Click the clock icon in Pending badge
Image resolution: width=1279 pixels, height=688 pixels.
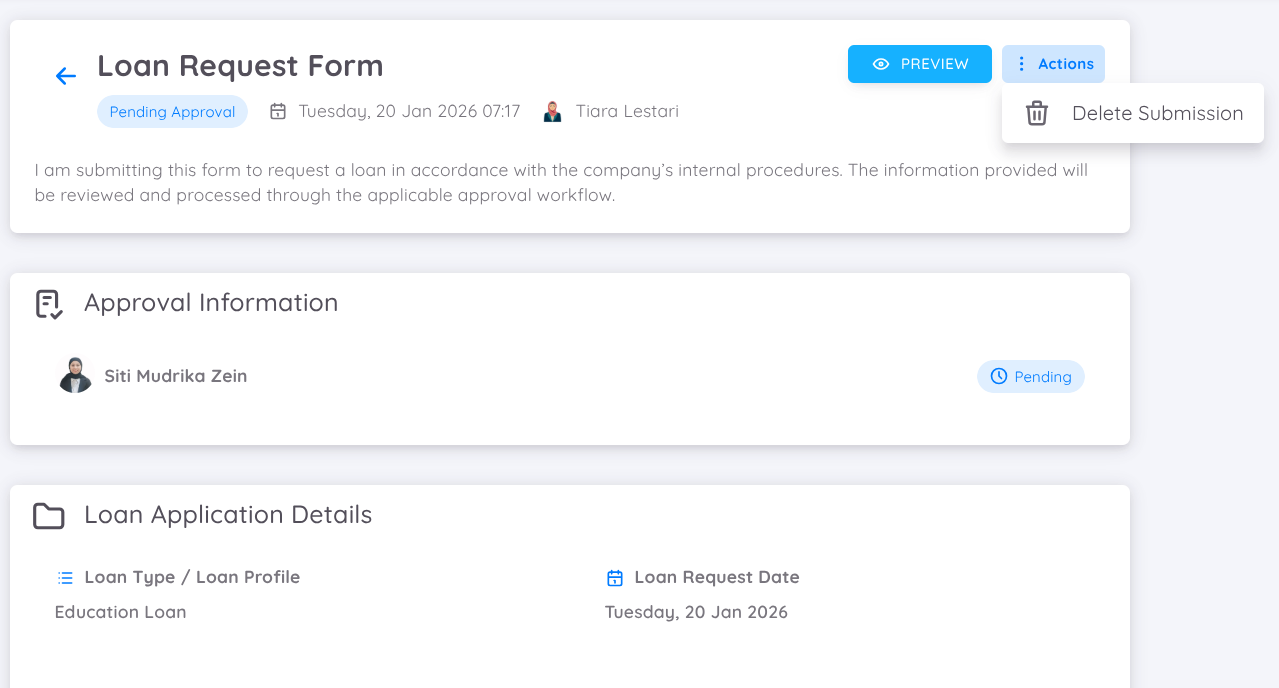tap(998, 376)
